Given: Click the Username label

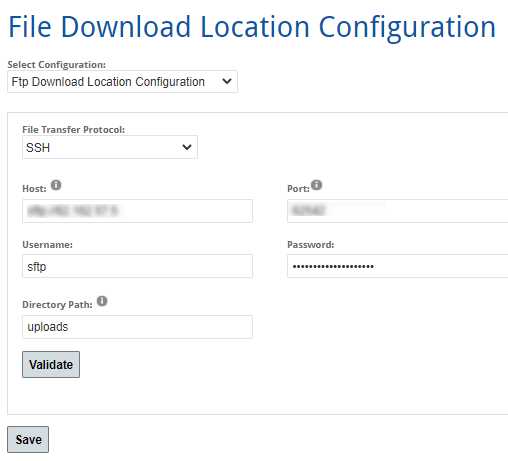Looking at the screenshot, I should (x=47, y=245).
